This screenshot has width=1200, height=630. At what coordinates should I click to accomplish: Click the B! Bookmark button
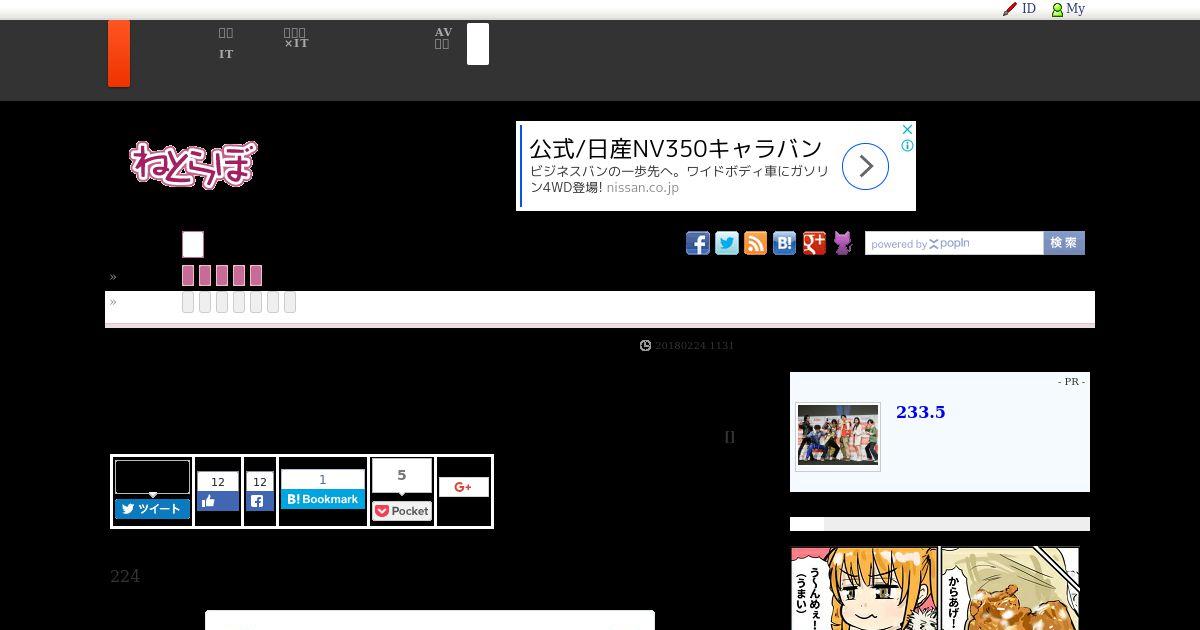coord(322,499)
